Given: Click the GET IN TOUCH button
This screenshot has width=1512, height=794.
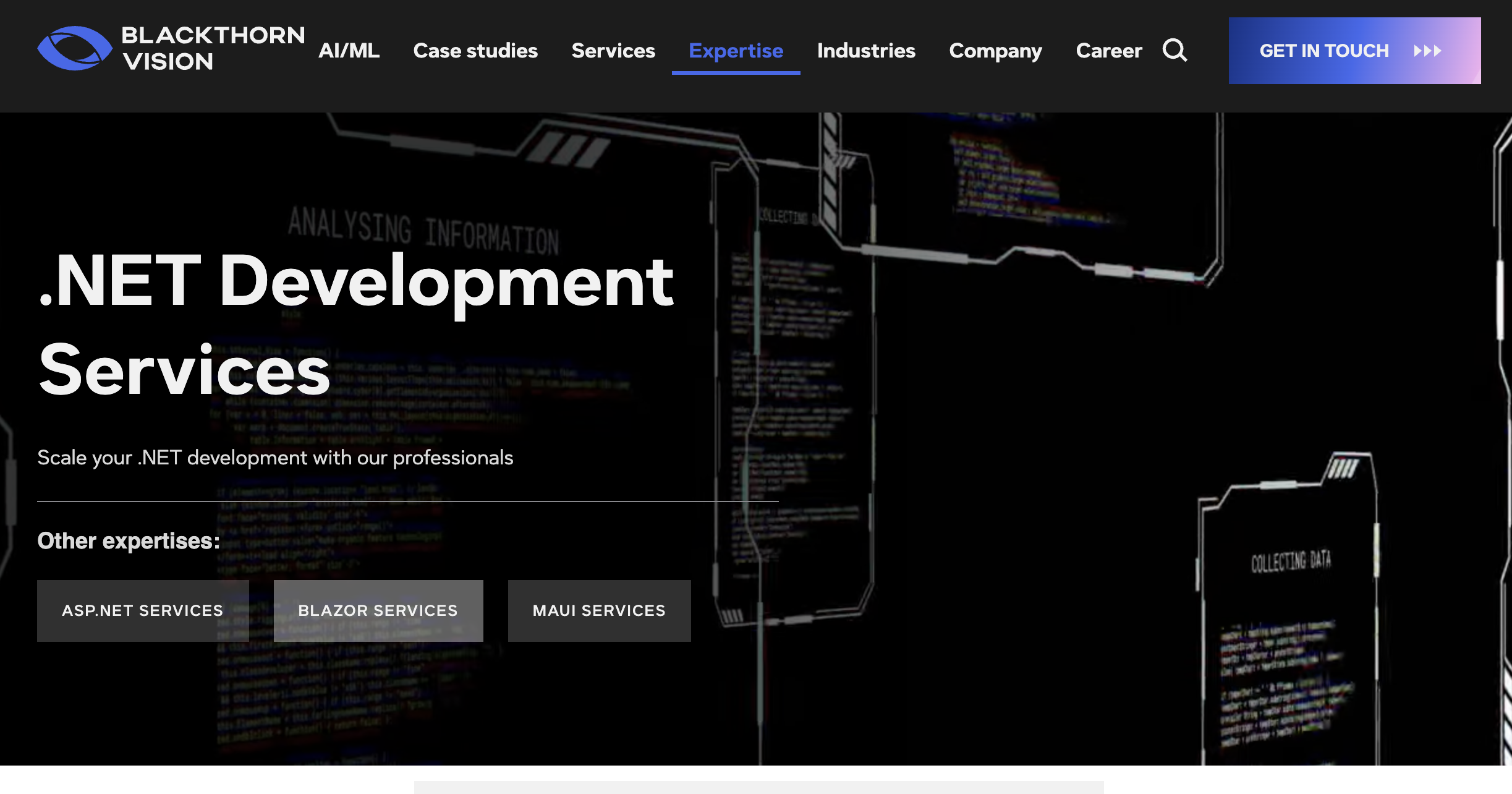Looking at the screenshot, I should click(1354, 51).
